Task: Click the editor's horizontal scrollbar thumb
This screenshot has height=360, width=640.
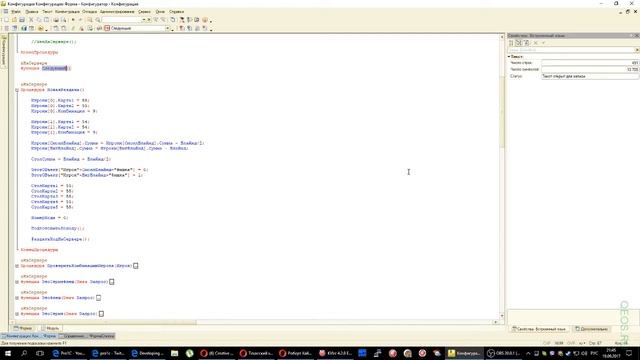Action: click(106, 322)
